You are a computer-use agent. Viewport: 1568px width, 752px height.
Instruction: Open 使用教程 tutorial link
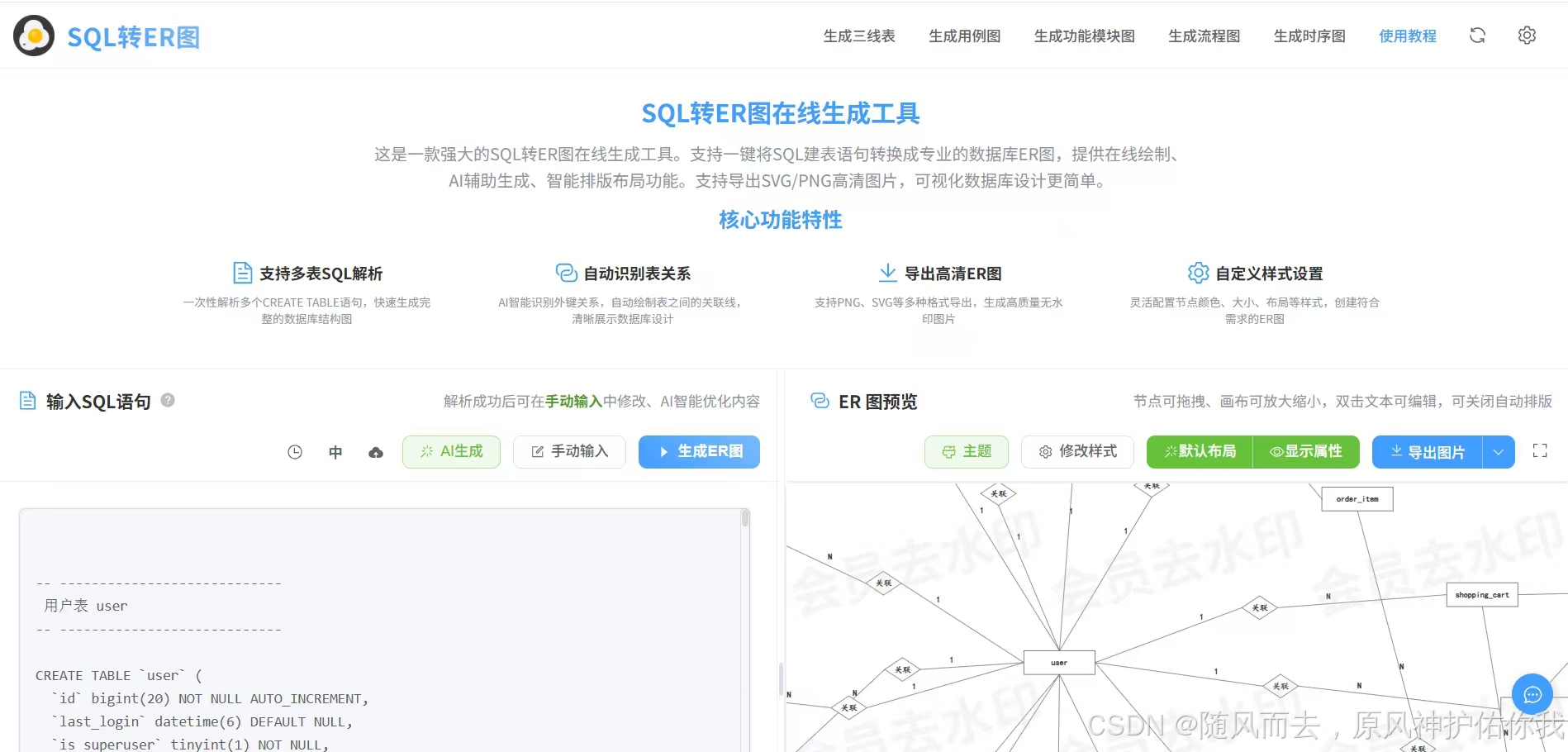click(1408, 36)
